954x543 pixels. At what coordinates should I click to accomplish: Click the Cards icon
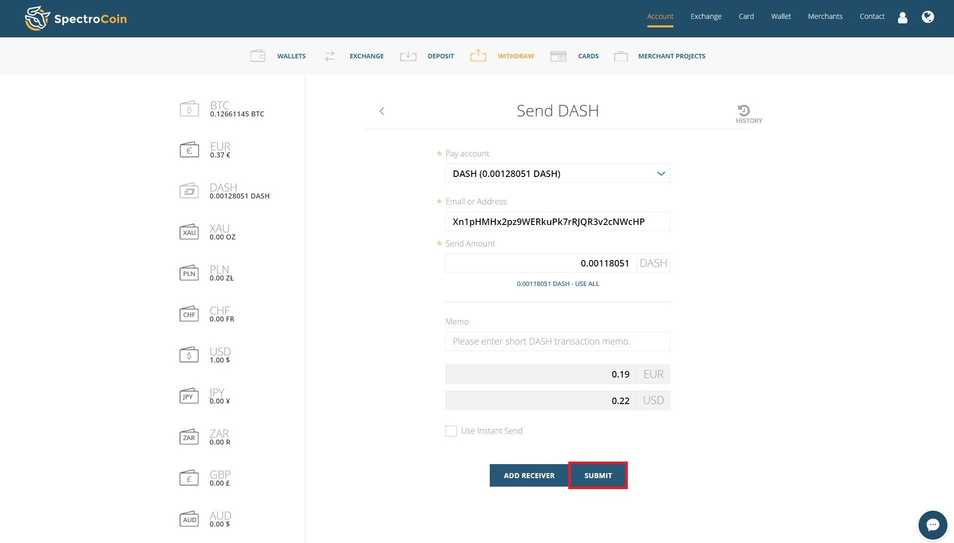coord(558,56)
